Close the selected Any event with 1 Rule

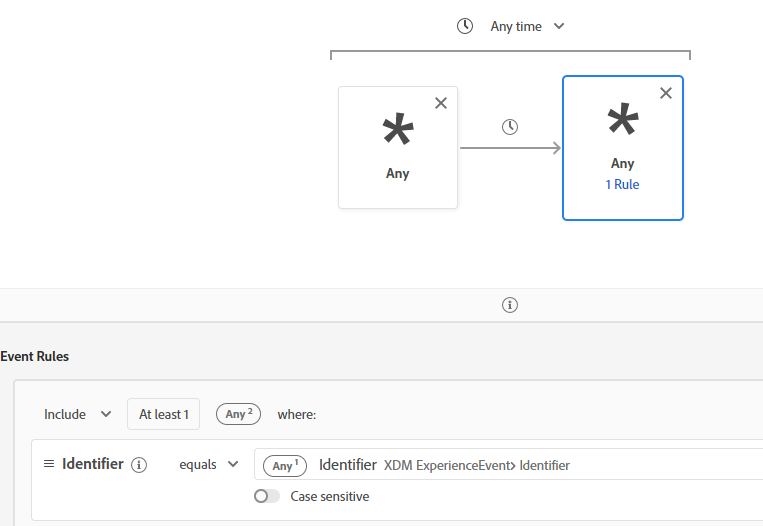coord(666,93)
